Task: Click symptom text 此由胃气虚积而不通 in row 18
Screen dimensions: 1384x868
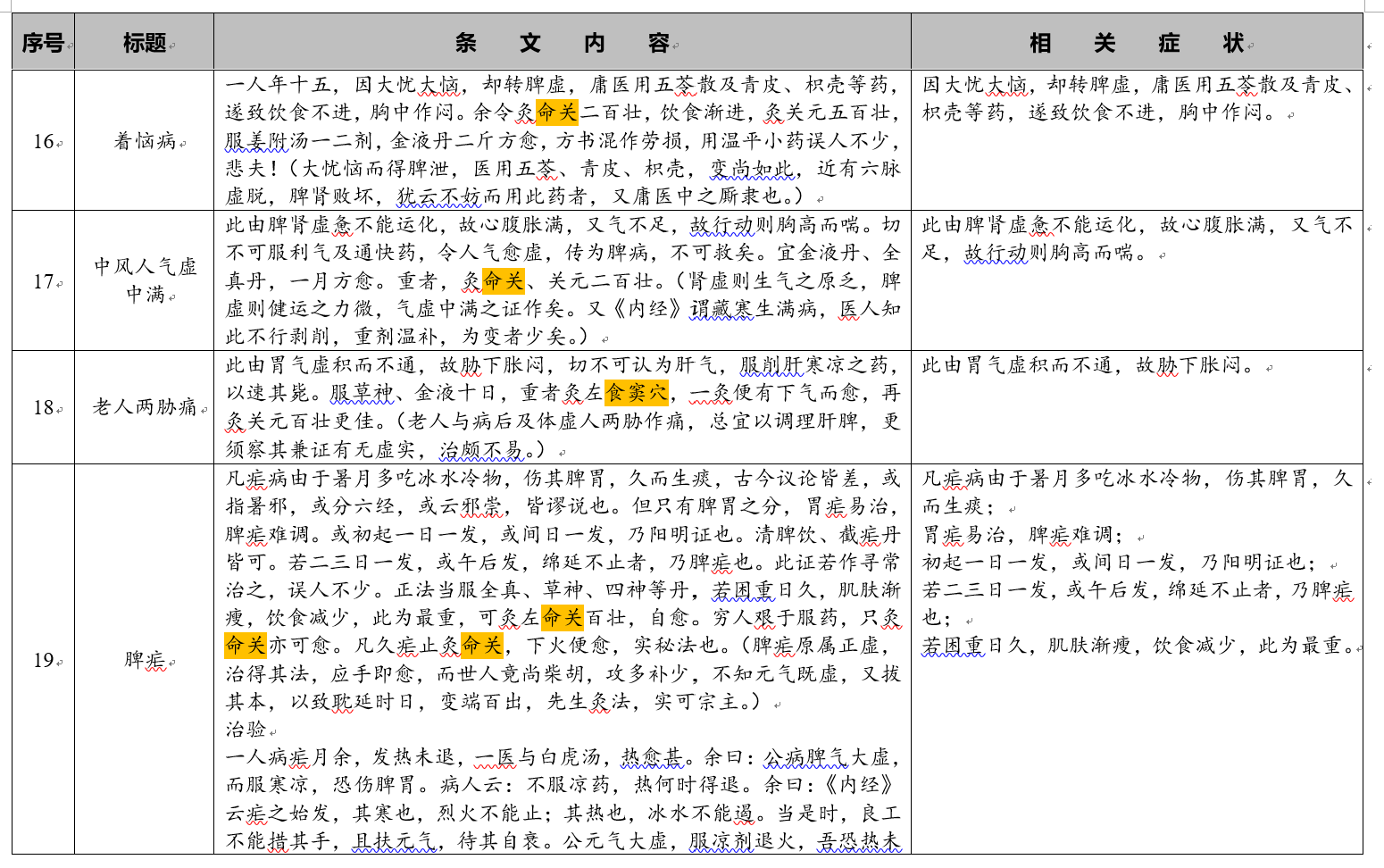Action: pos(1019,365)
